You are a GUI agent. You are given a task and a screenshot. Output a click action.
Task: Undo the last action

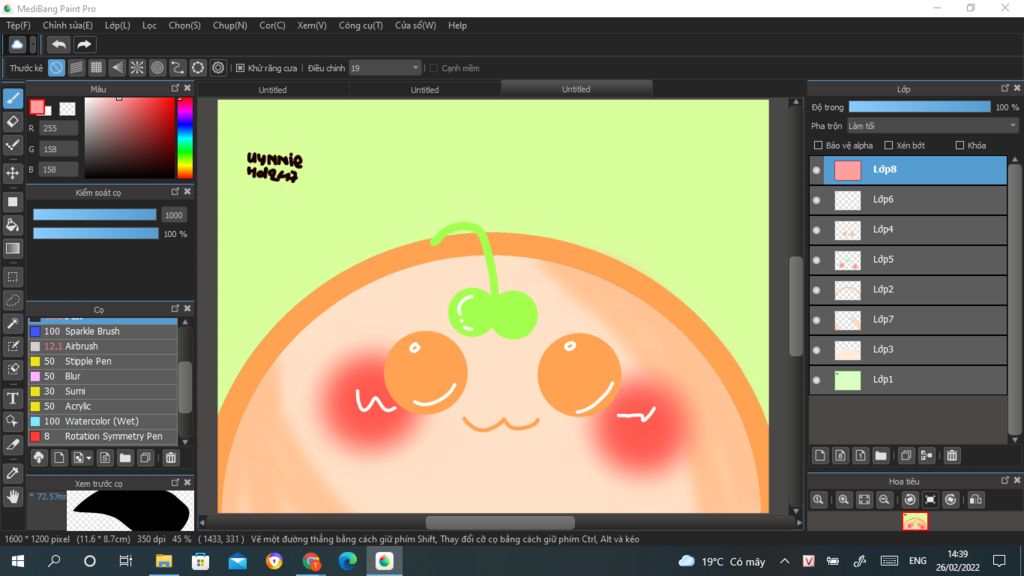click(x=58, y=44)
